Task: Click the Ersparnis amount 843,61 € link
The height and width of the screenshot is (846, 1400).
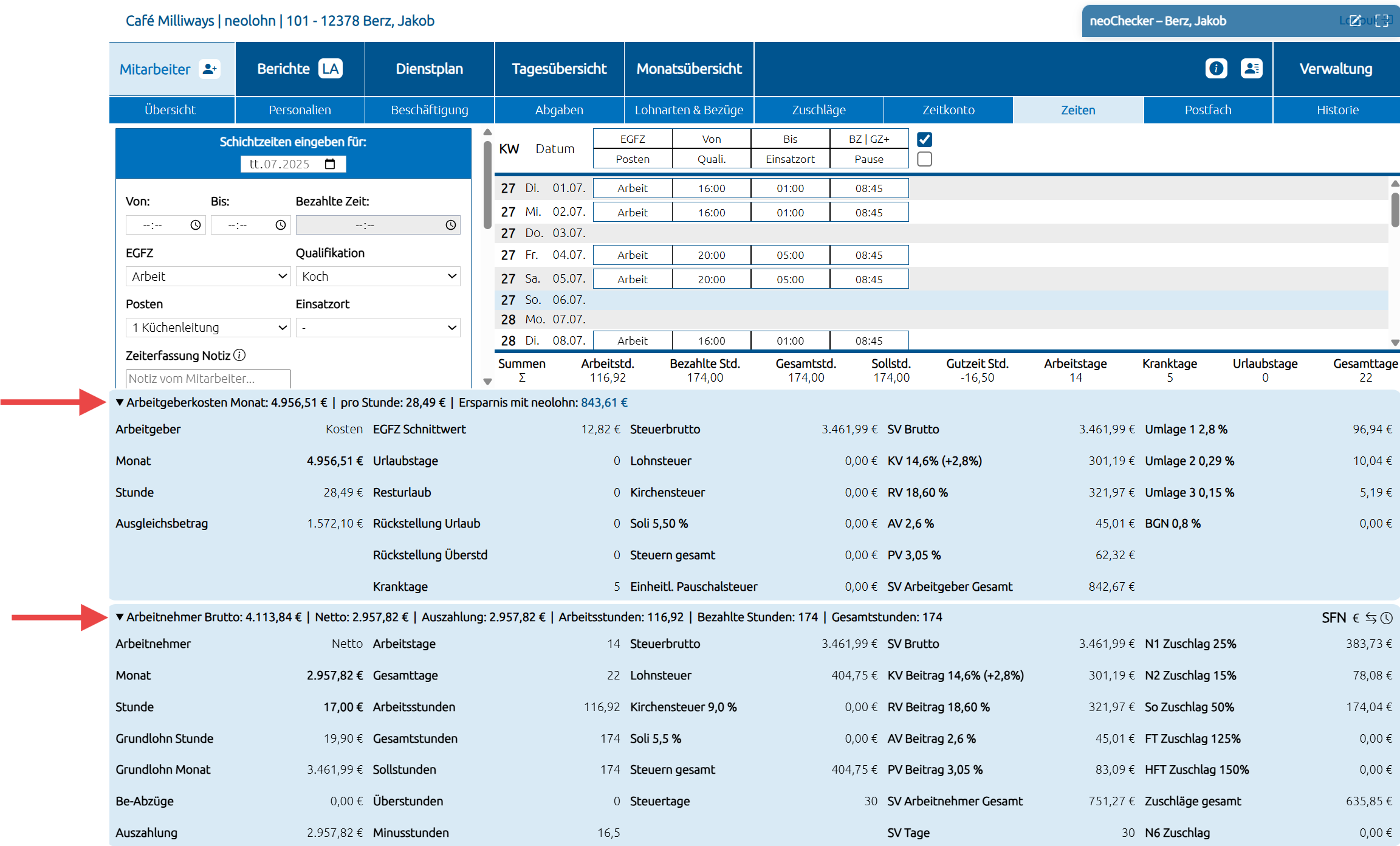Action: [604, 402]
